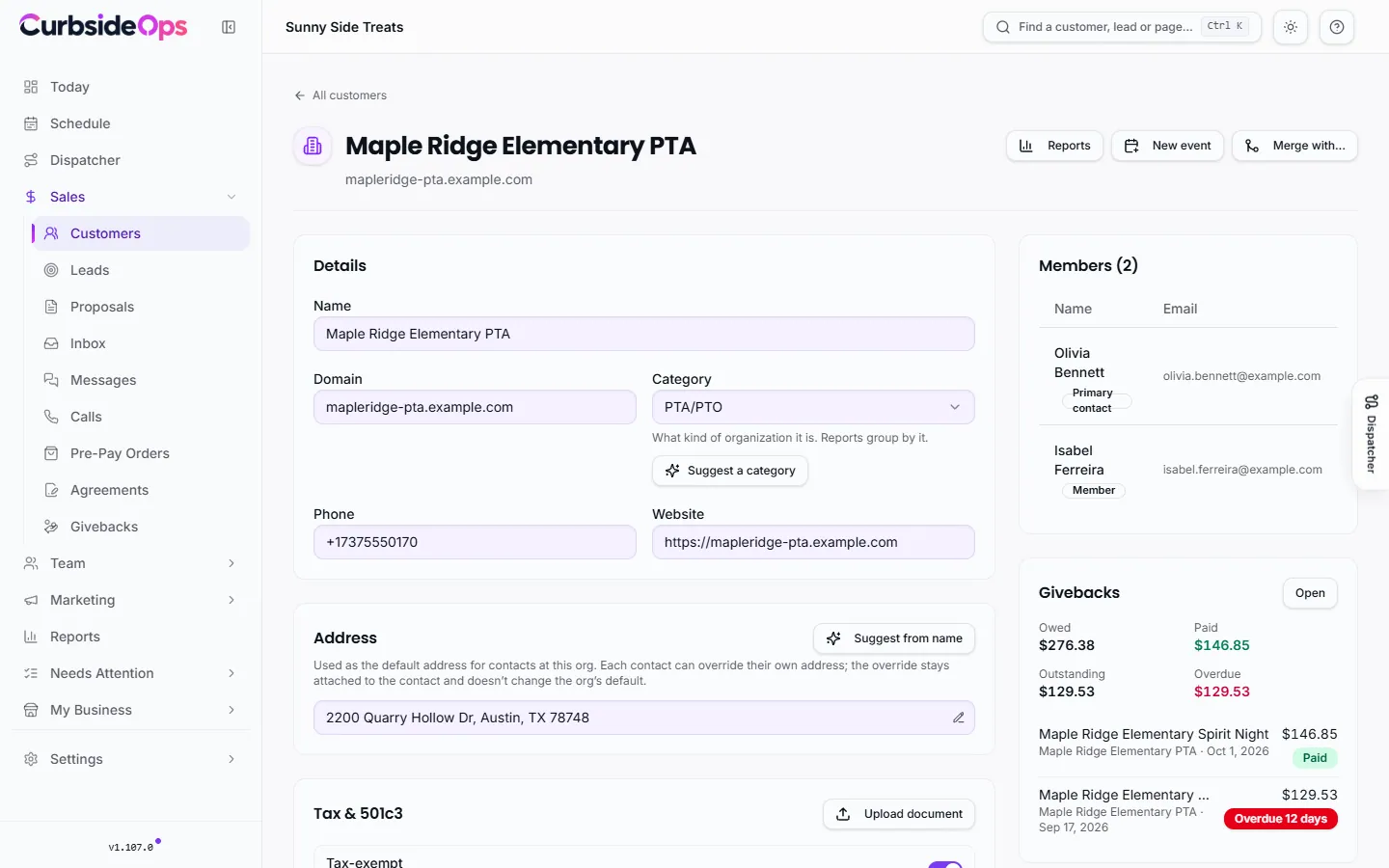The height and width of the screenshot is (868, 1389).
Task: Click the Schedule calendar icon
Action: pyautogui.click(x=31, y=123)
